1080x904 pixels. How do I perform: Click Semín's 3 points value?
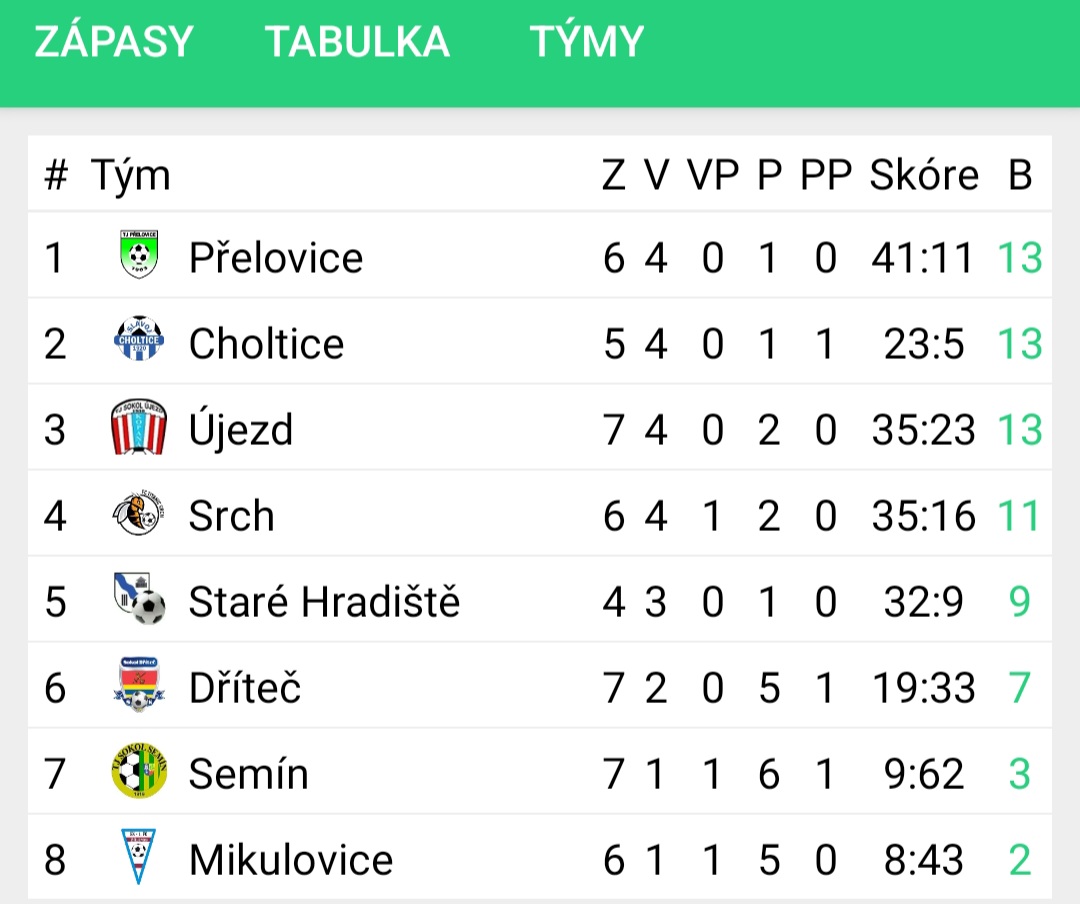click(x=1019, y=774)
